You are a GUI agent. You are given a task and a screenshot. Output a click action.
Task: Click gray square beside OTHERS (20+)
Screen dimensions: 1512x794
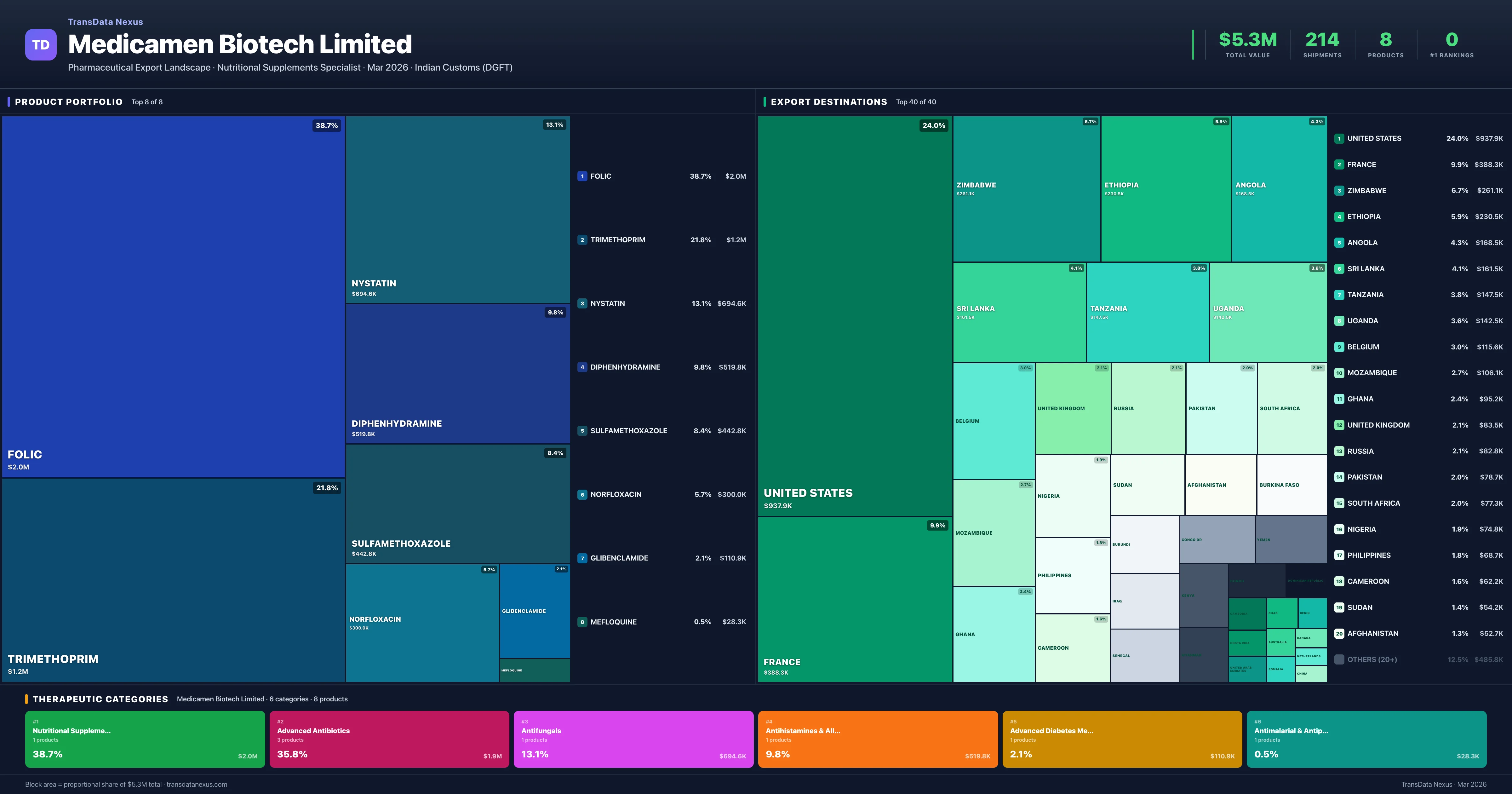(1339, 659)
